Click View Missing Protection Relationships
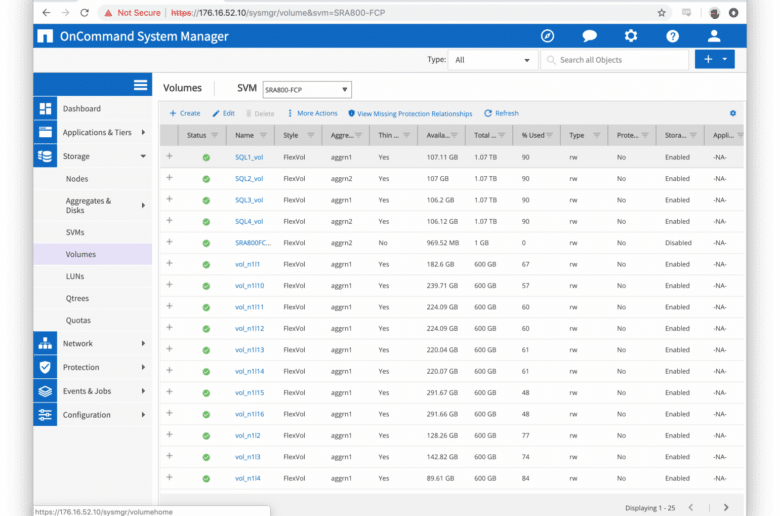The width and height of the screenshot is (780, 516). (410, 113)
